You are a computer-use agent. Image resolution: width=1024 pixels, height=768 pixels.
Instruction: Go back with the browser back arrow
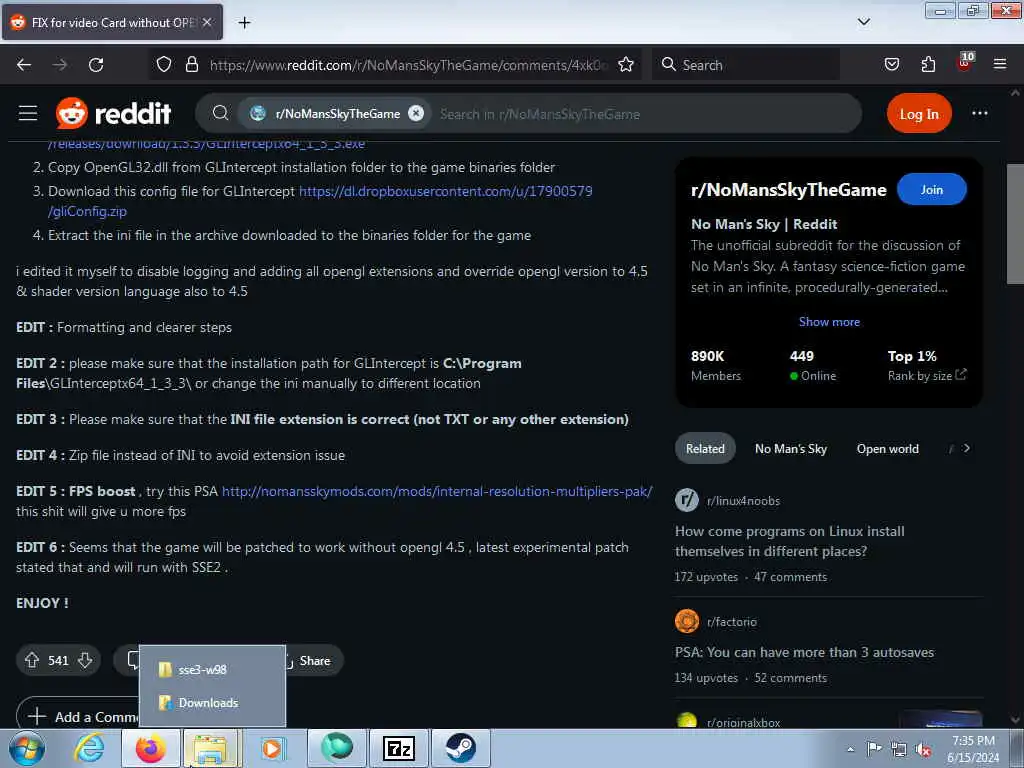pos(24,65)
